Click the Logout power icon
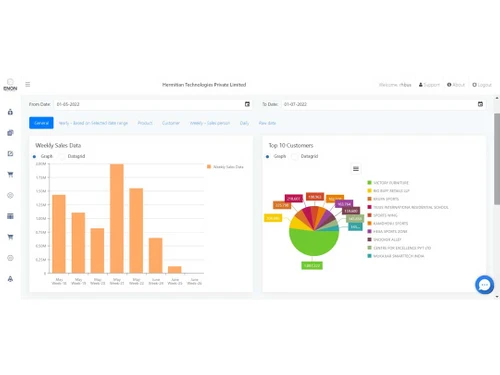Viewport: 500px width, 375px height. (474, 85)
